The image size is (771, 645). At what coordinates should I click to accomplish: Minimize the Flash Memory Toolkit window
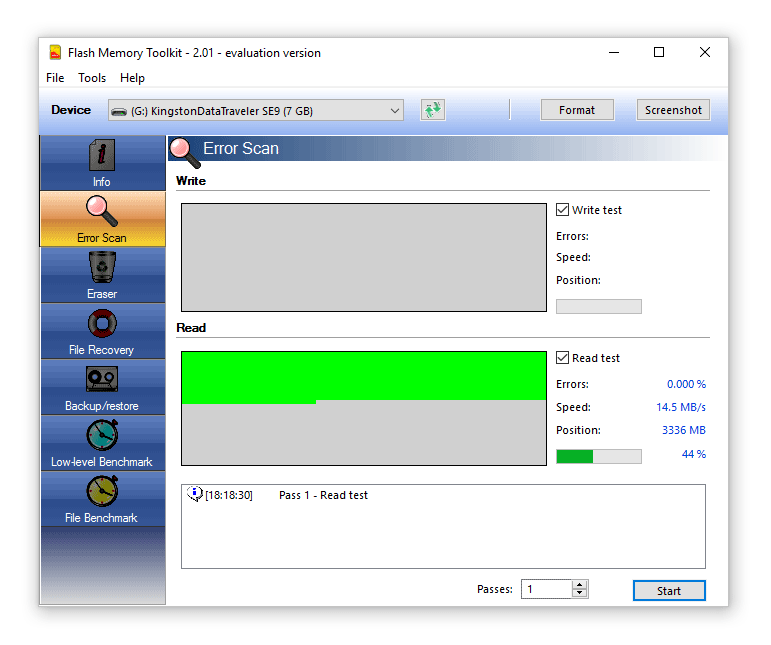(614, 52)
